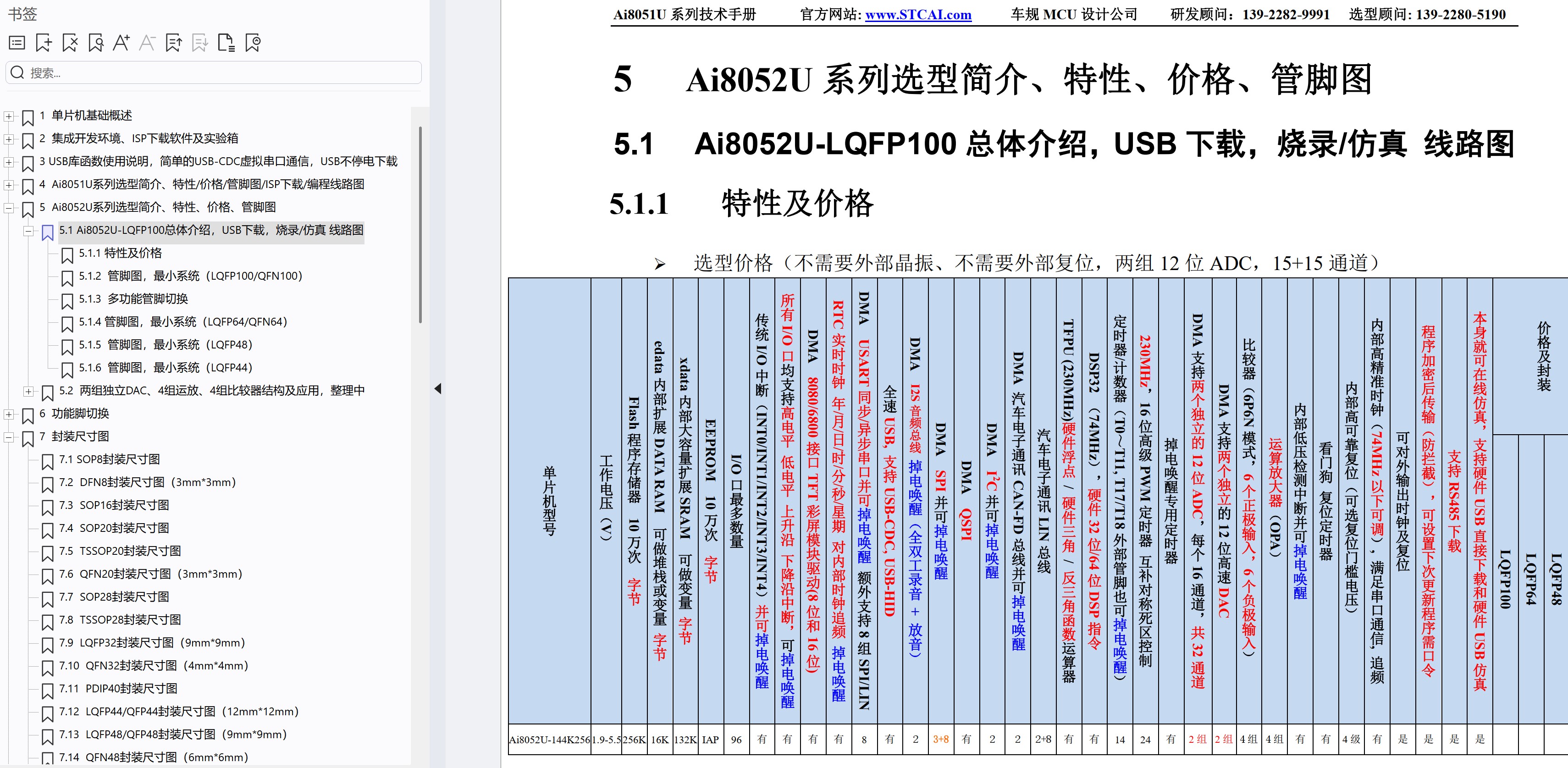
Task: Click the delete bookmark icon
Action: point(70,43)
